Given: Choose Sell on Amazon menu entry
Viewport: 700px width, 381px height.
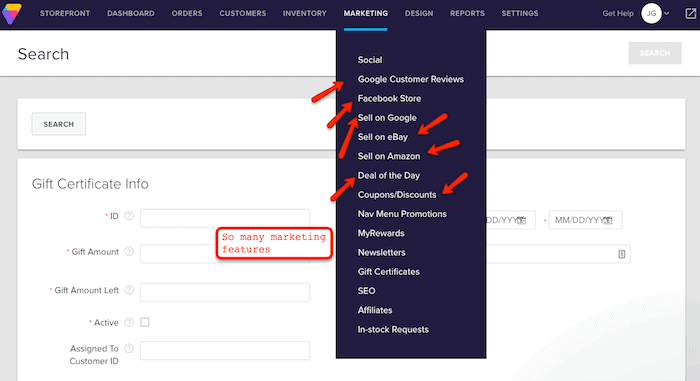Looking at the screenshot, I should (x=389, y=156).
